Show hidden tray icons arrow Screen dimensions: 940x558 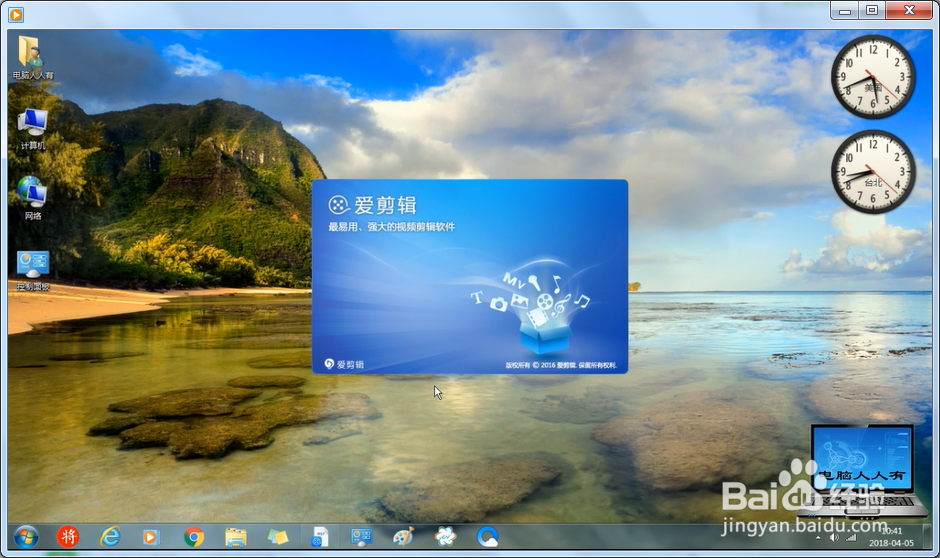coord(818,538)
